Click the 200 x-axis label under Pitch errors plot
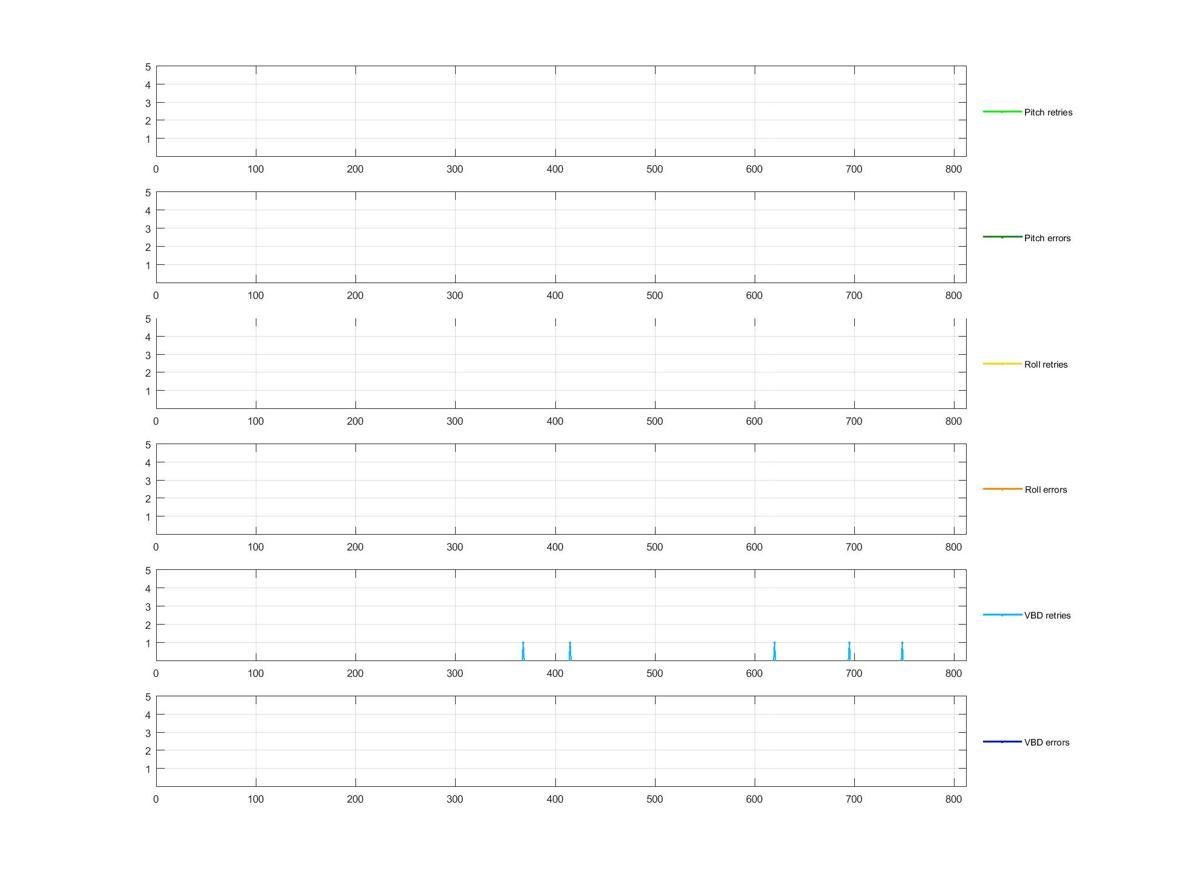Image resolution: width=1200 pixels, height=885 pixels. coord(355,296)
